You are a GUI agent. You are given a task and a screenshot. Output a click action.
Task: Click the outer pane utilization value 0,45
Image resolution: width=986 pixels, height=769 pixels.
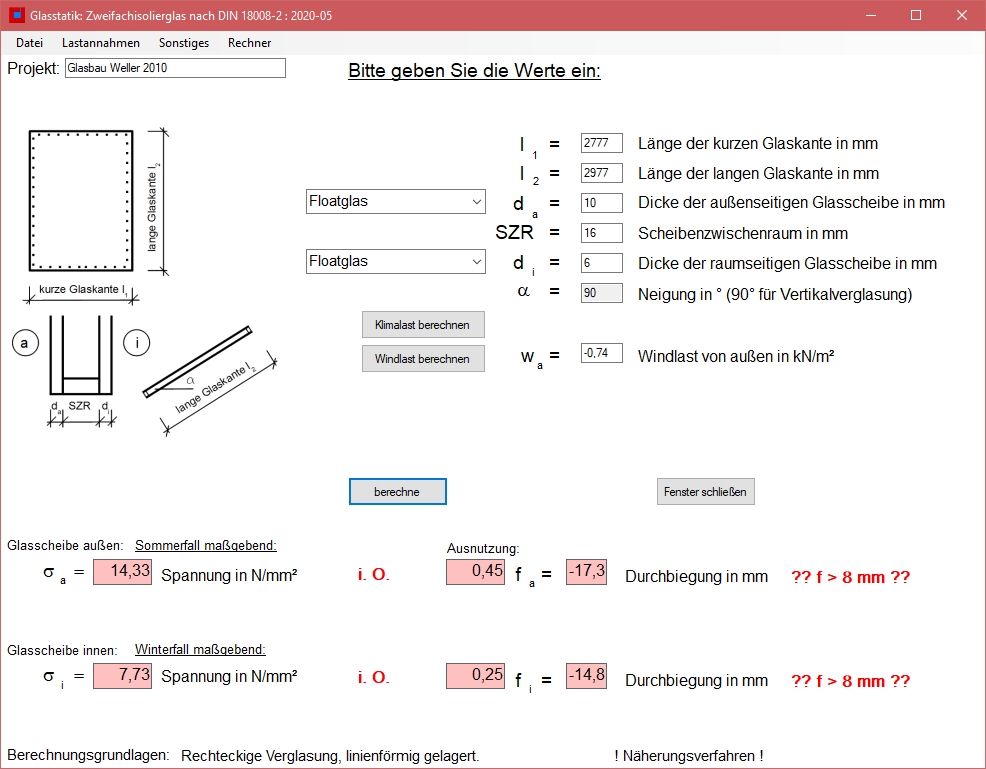475,572
